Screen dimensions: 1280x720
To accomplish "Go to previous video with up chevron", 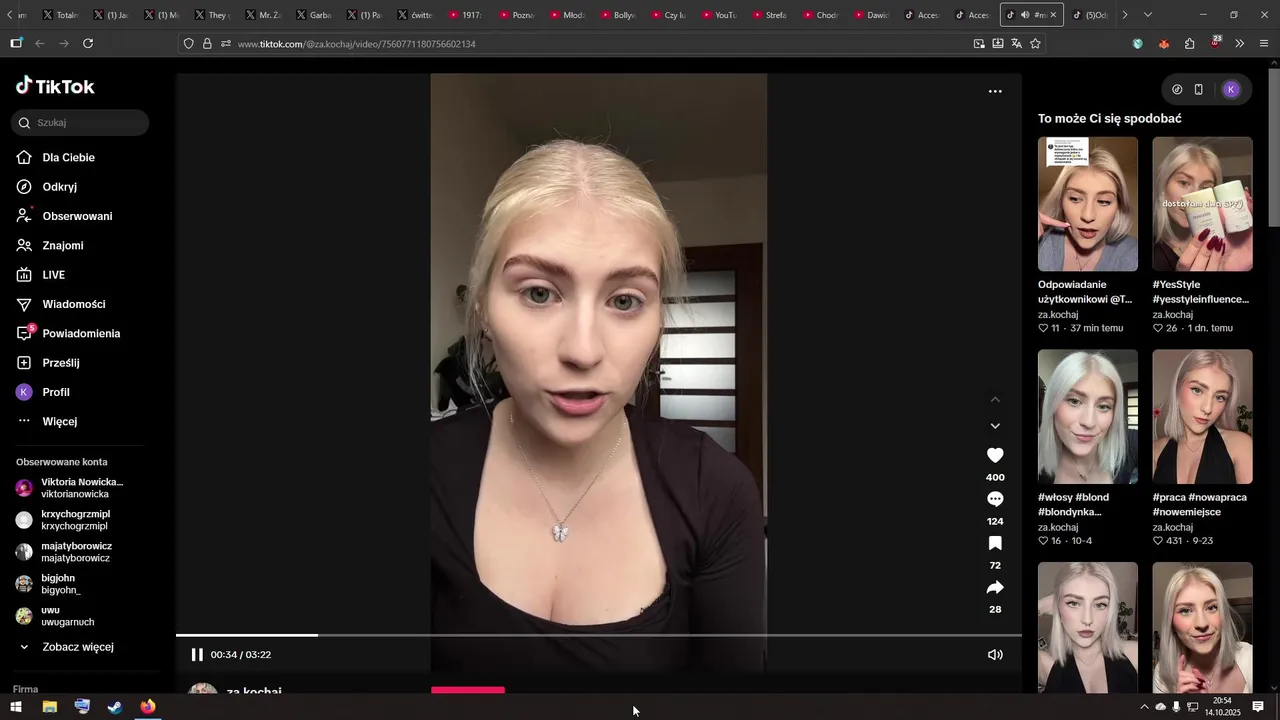I will point(995,399).
